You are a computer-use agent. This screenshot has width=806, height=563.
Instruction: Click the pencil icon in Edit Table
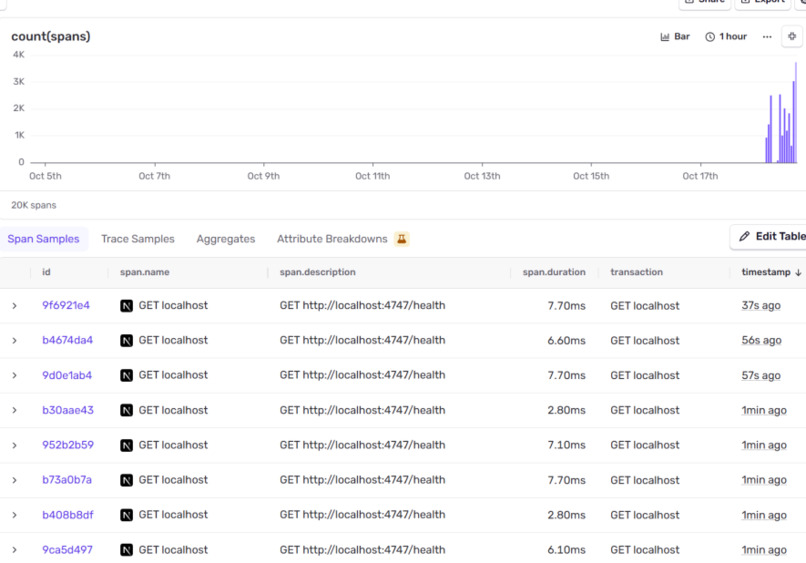click(744, 237)
